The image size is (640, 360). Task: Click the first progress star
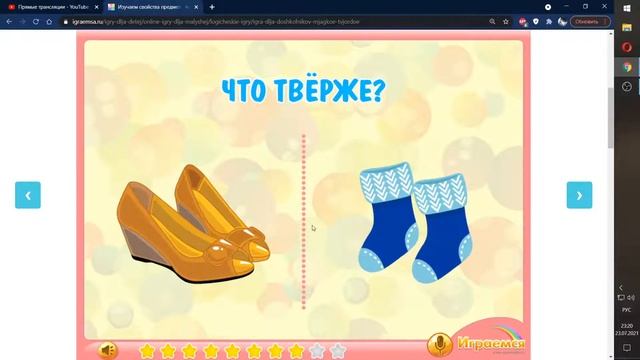point(147,350)
